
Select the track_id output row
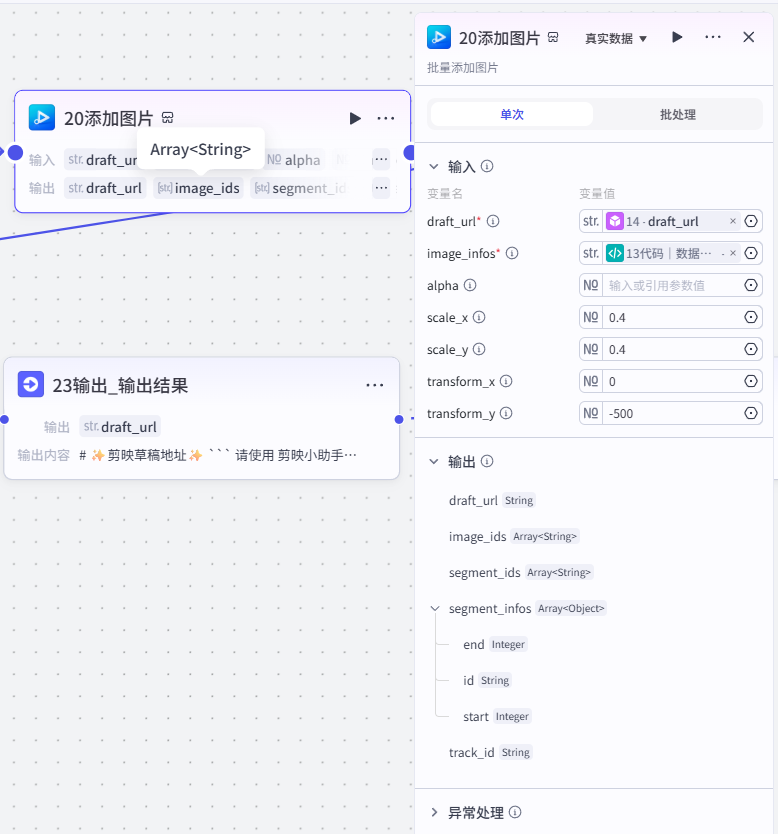pyautogui.click(x=490, y=753)
